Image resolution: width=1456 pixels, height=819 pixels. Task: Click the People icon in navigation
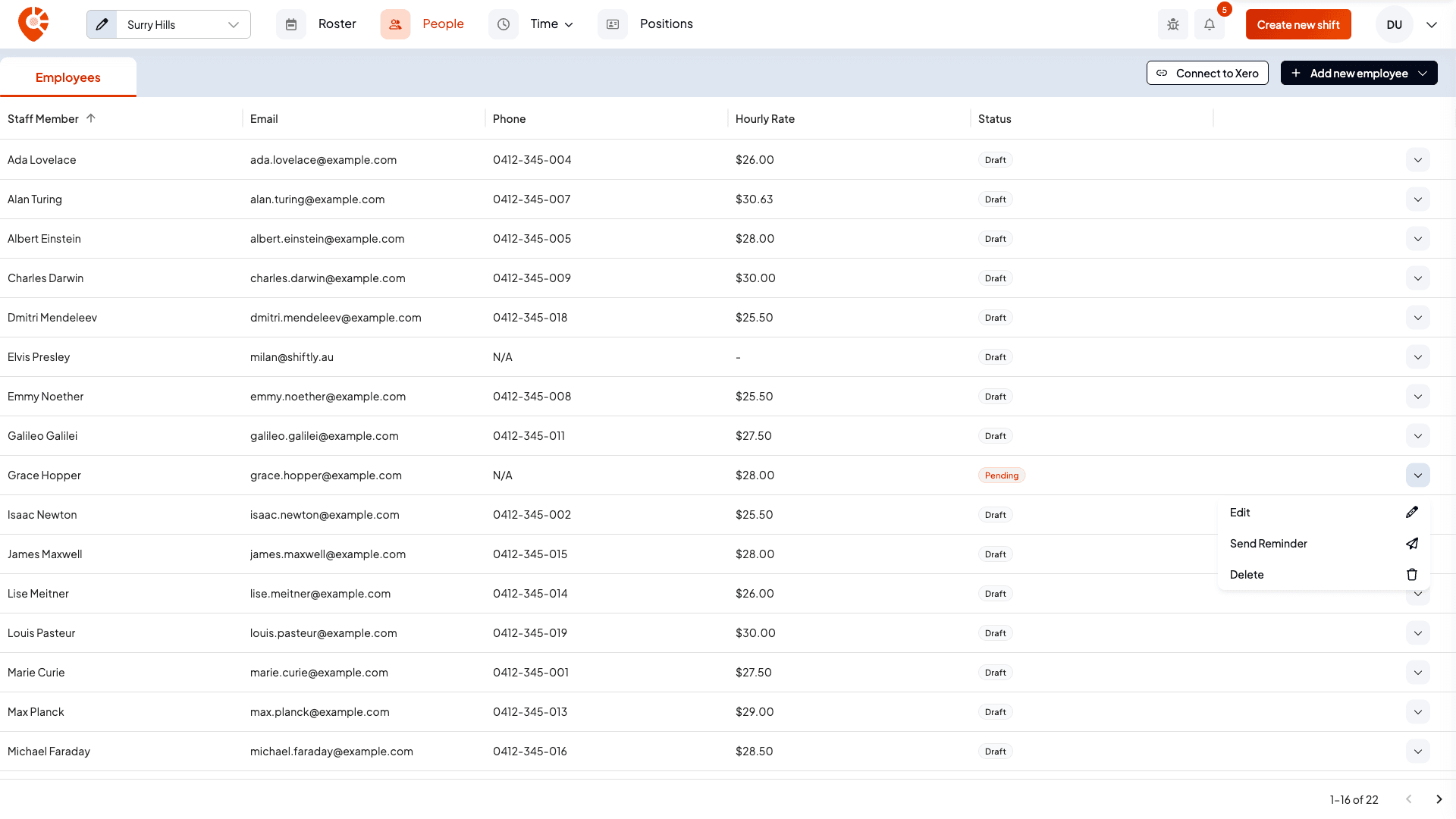[395, 24]
